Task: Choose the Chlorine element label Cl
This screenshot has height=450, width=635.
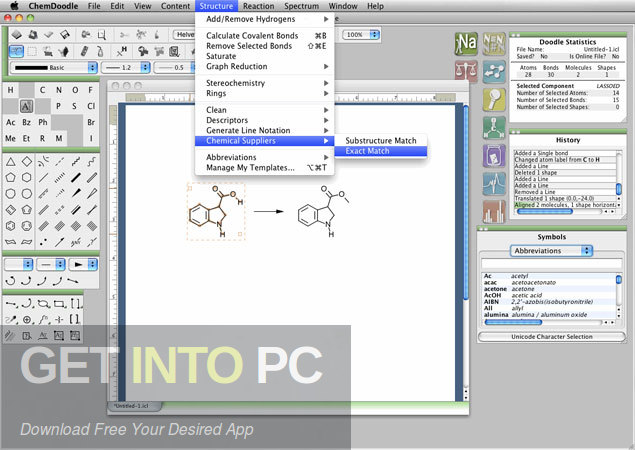Action: coord(91,106)
